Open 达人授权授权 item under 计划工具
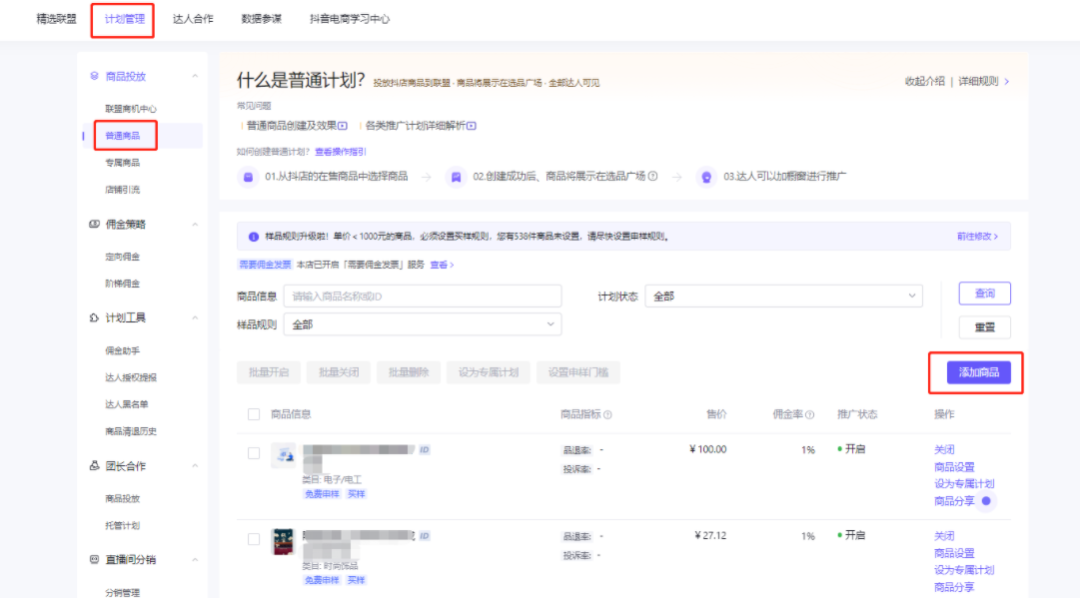 coord(130,378)
